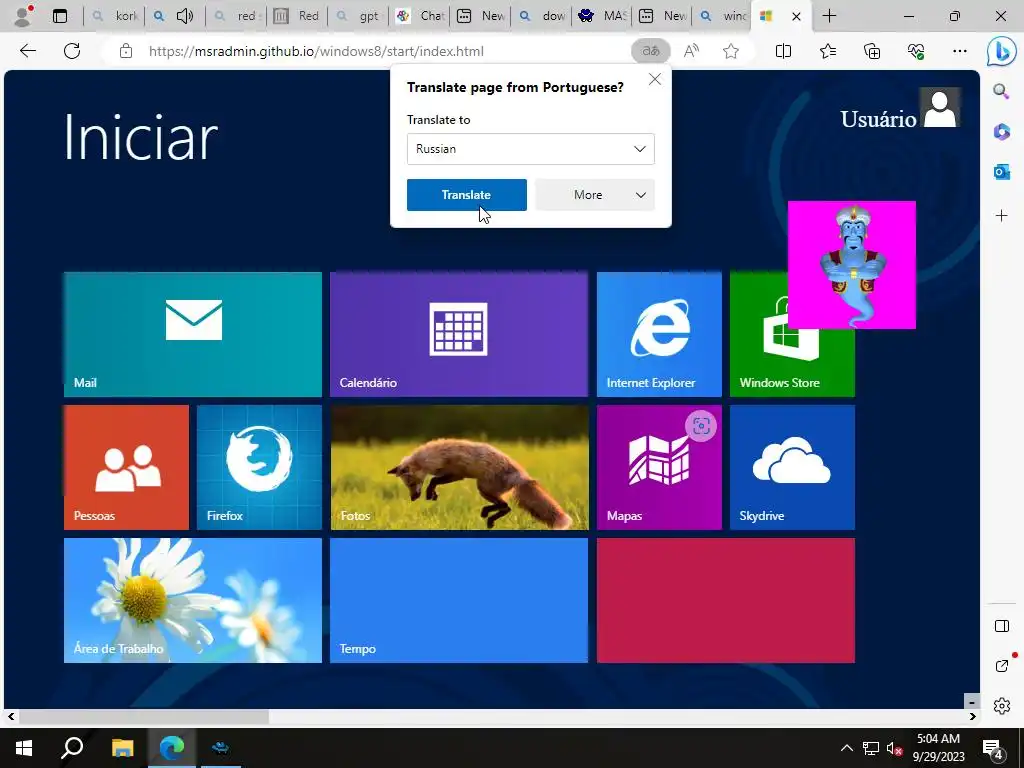Launch the Firefox tile

coord(259,468)
